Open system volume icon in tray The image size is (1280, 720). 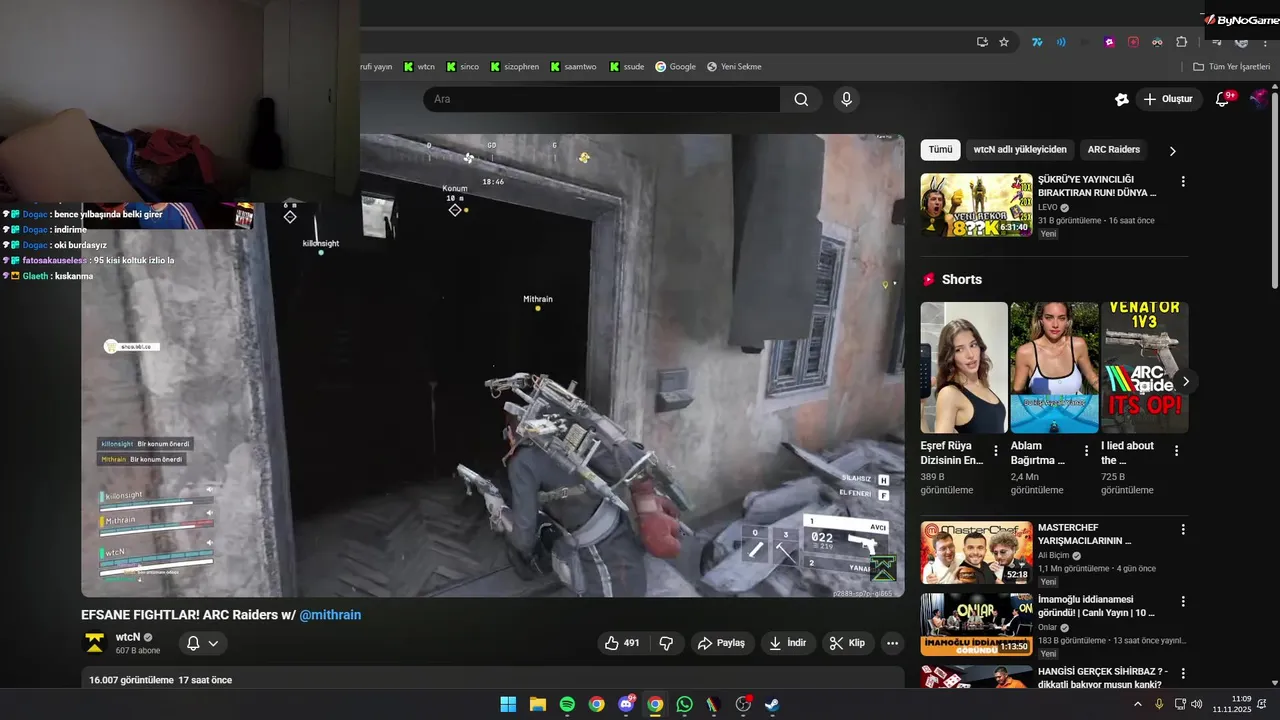(1197, 704)
